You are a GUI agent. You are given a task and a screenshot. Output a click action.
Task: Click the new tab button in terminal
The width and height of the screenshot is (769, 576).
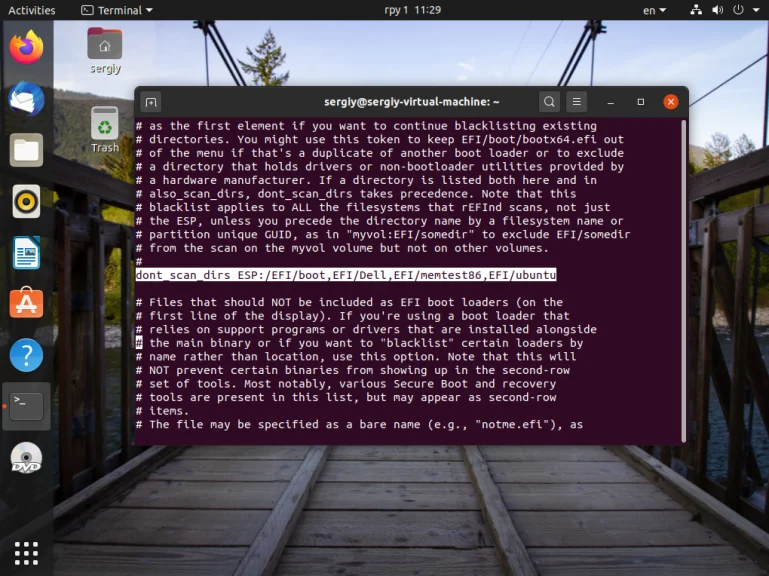coord(151,102)
